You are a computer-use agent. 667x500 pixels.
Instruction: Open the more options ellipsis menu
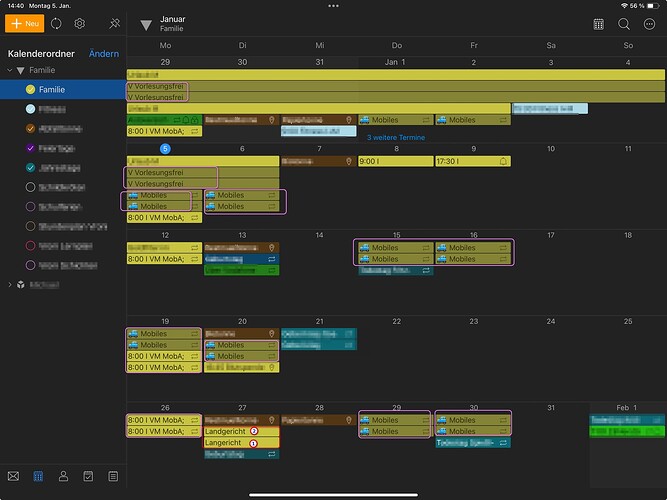point(649,24)
